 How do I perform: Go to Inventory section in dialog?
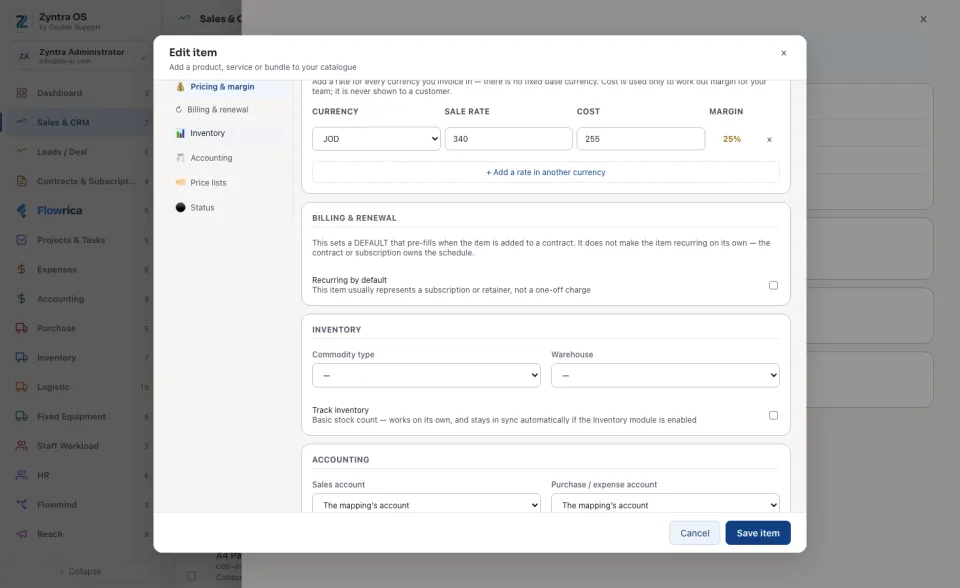point(208,133)
